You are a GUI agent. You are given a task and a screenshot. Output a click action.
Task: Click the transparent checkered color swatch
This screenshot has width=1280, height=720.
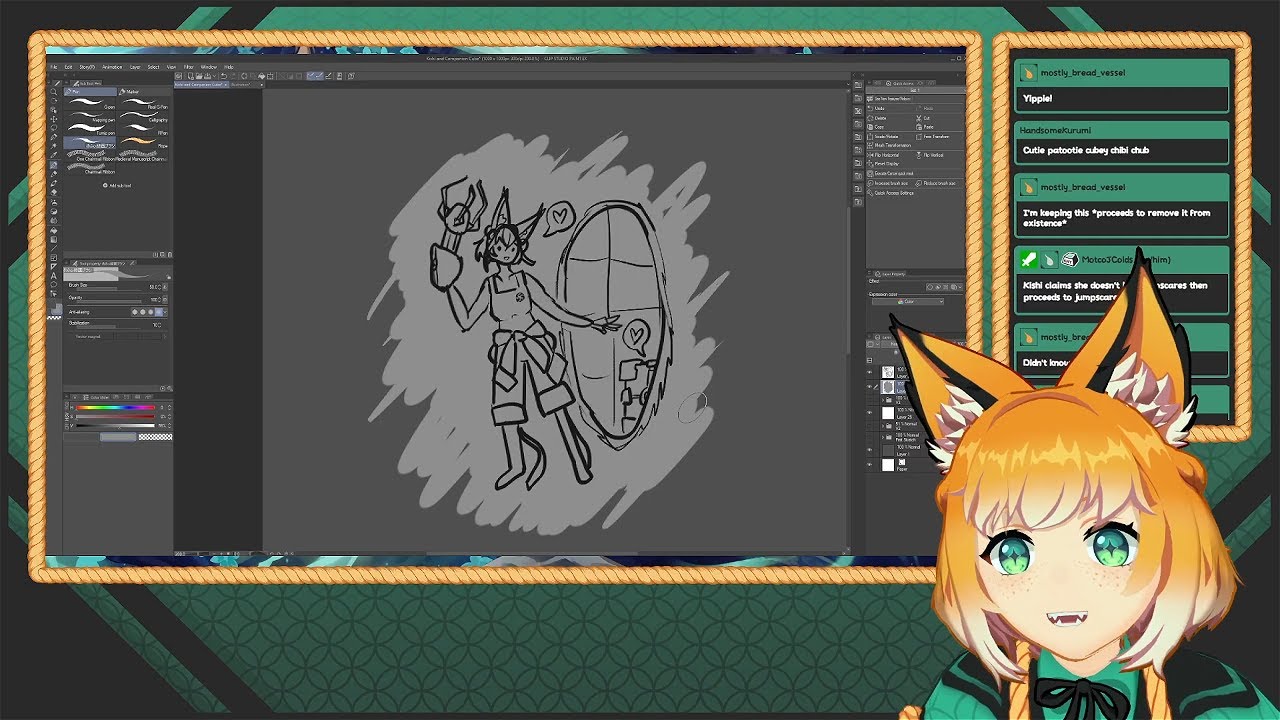coord(155,436)
